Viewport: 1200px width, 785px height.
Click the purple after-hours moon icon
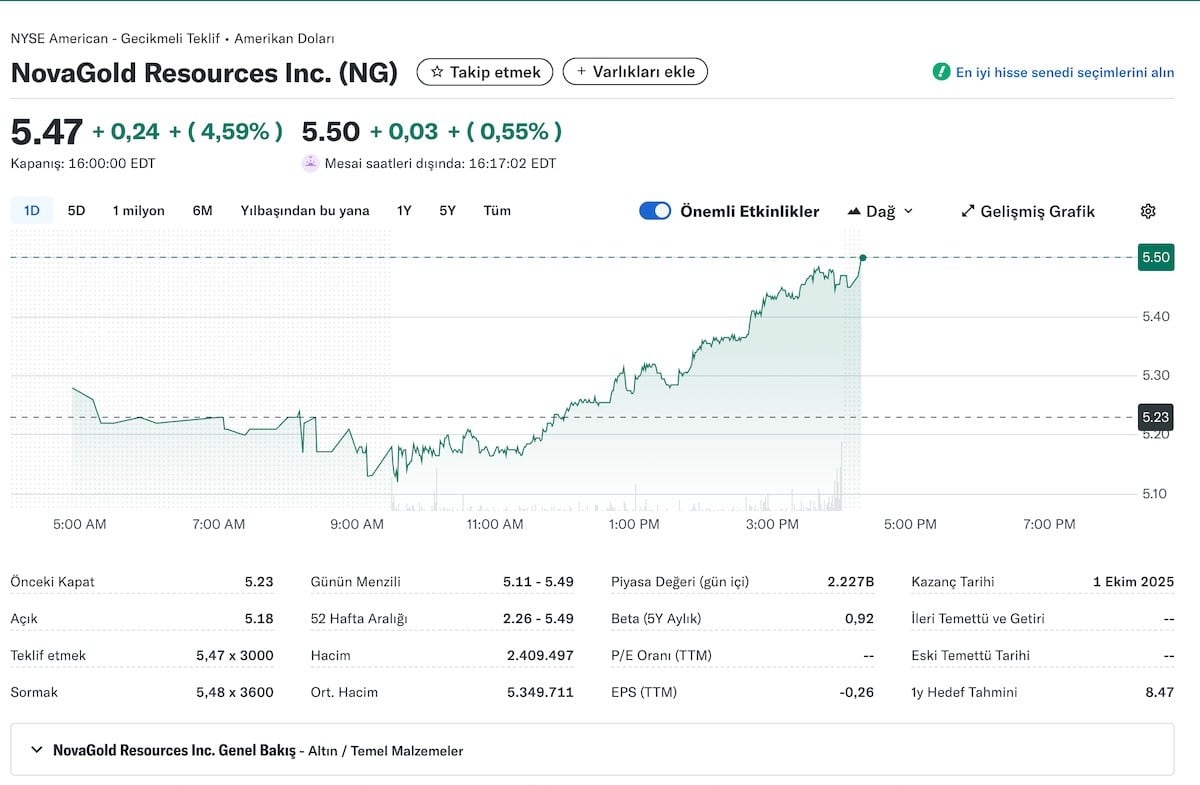pos(310,163)
